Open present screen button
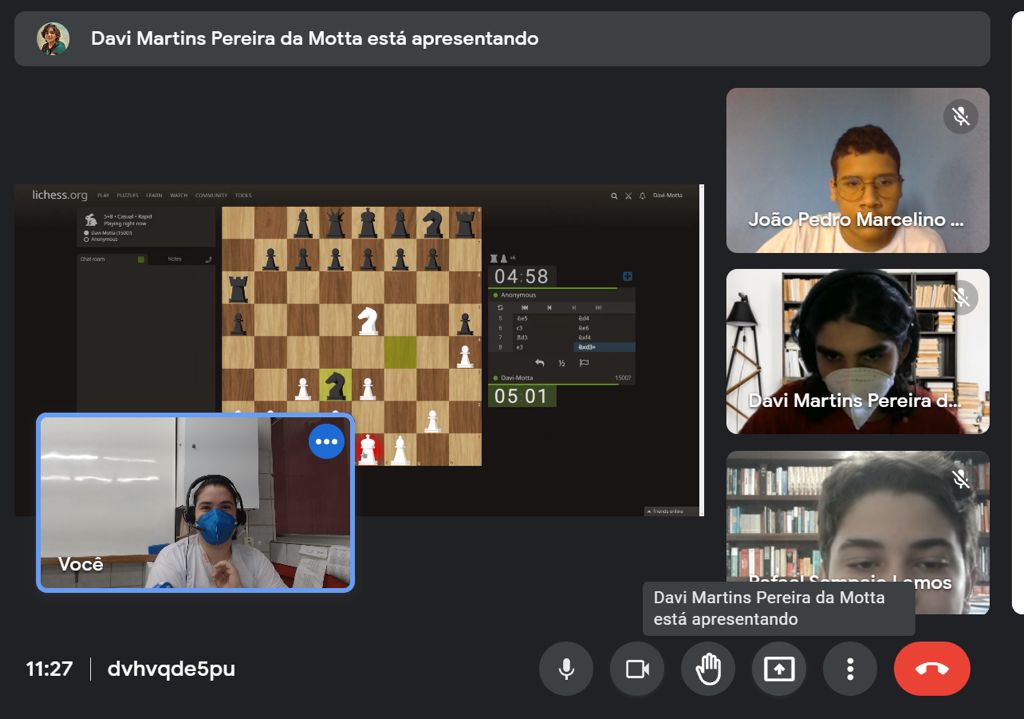 click(x=778, y=669)
